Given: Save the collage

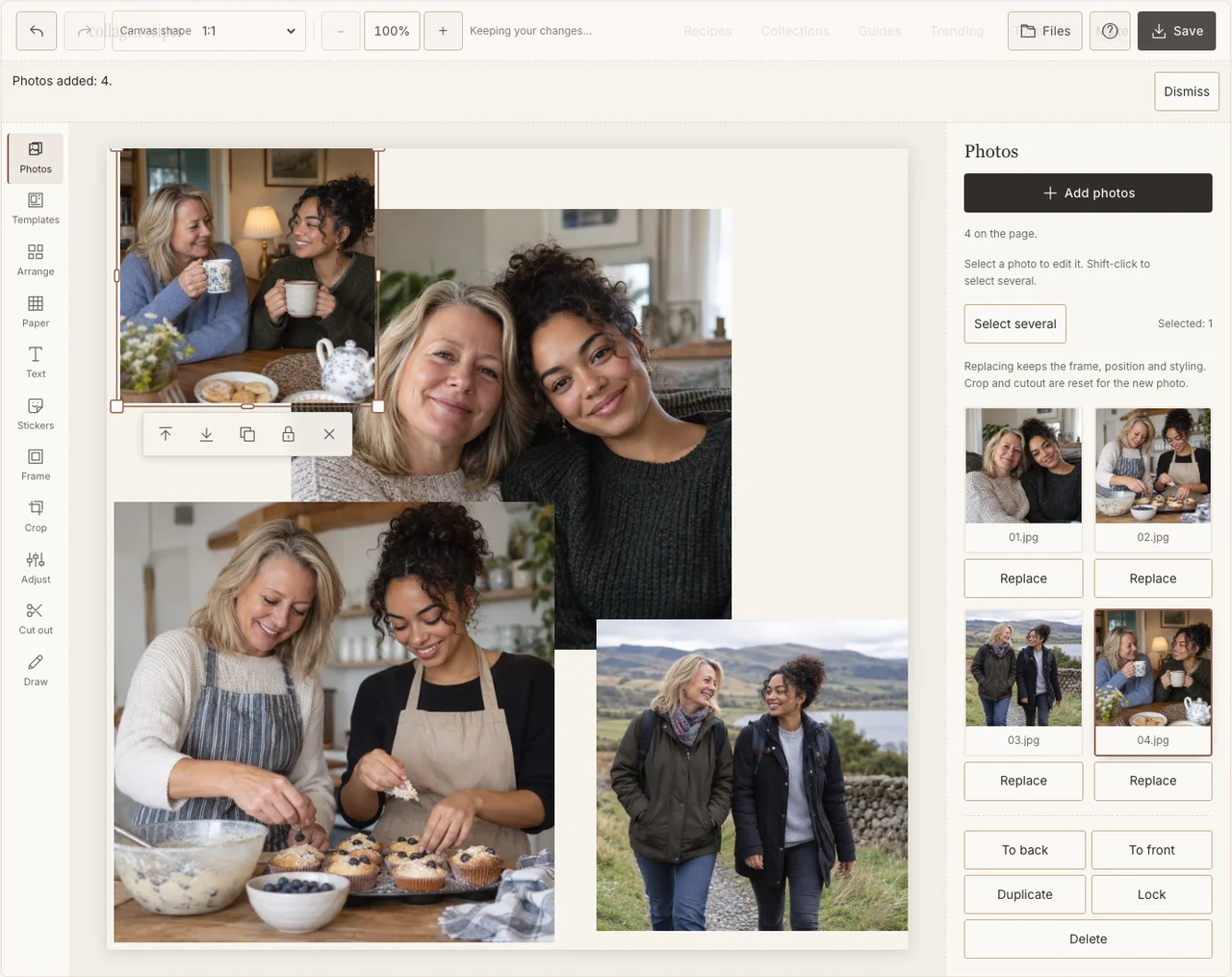Looking at the screenshot, I should coord(1176,31).
